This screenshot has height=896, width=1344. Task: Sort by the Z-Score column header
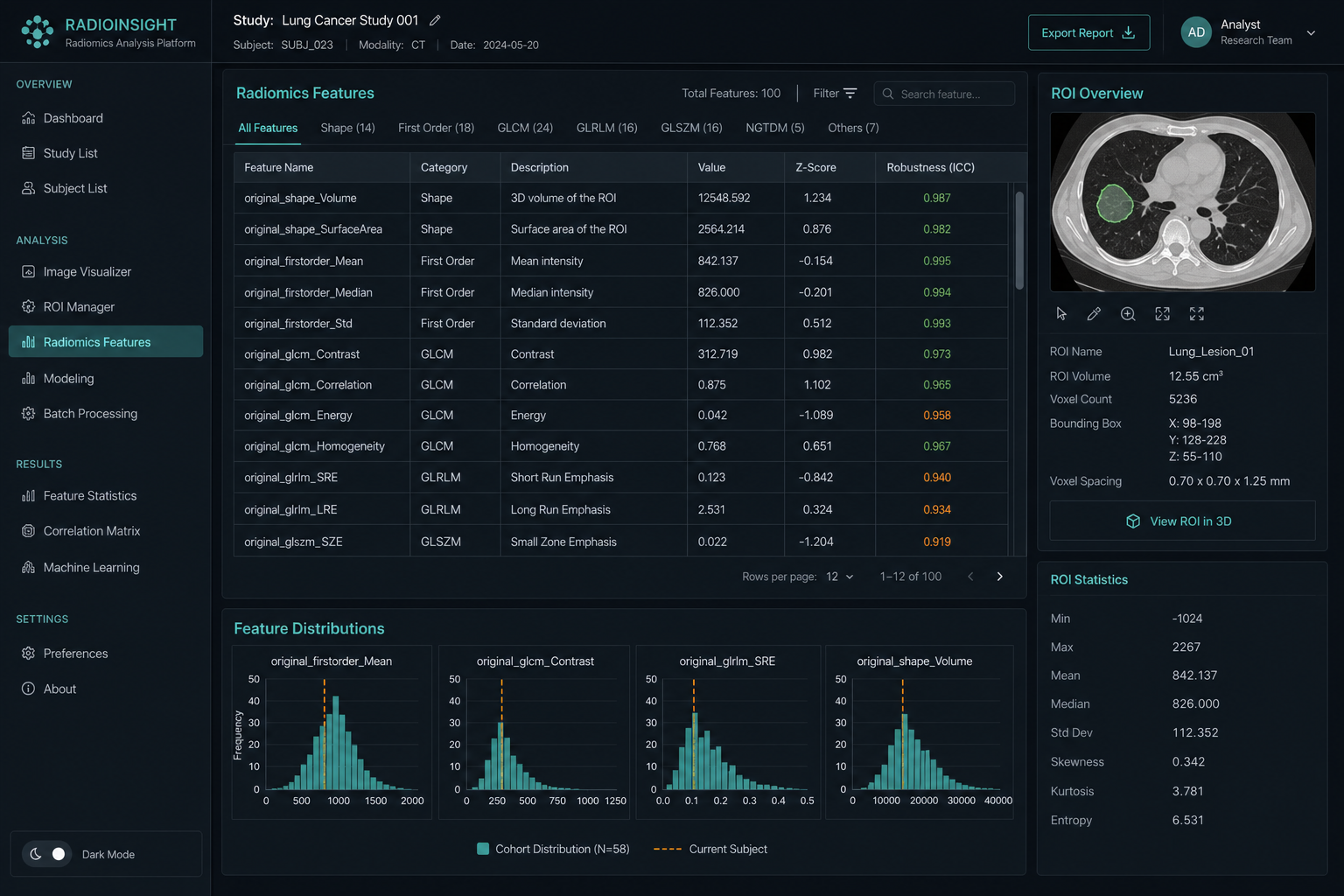point(815,167)
